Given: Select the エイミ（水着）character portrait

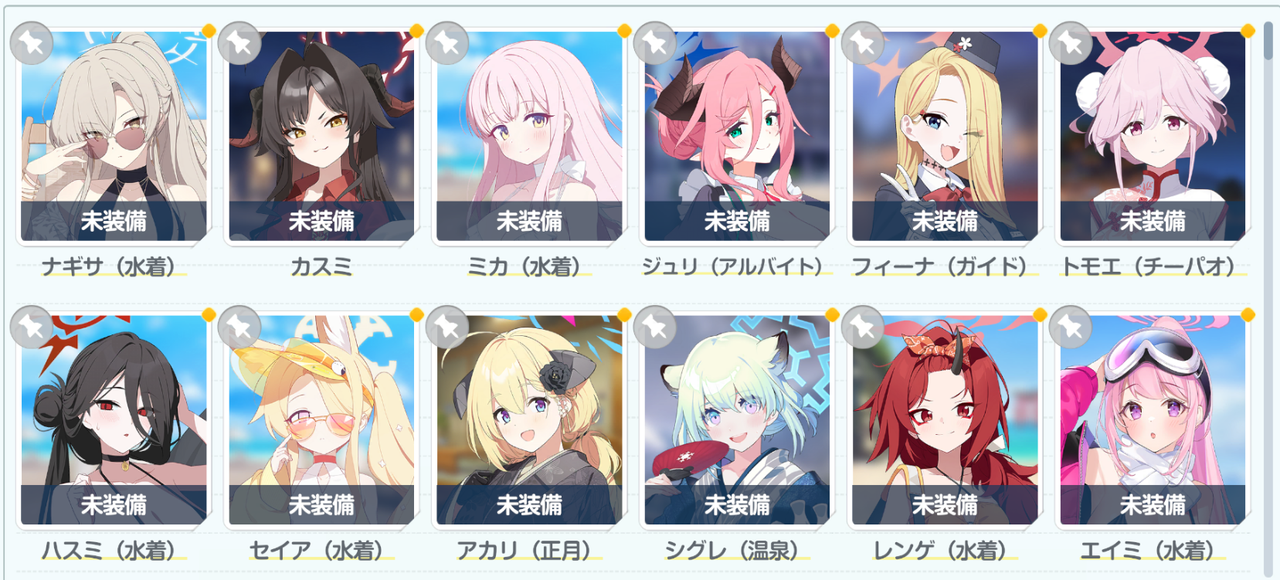Looking at the screenshot, I should point(1153,420).
